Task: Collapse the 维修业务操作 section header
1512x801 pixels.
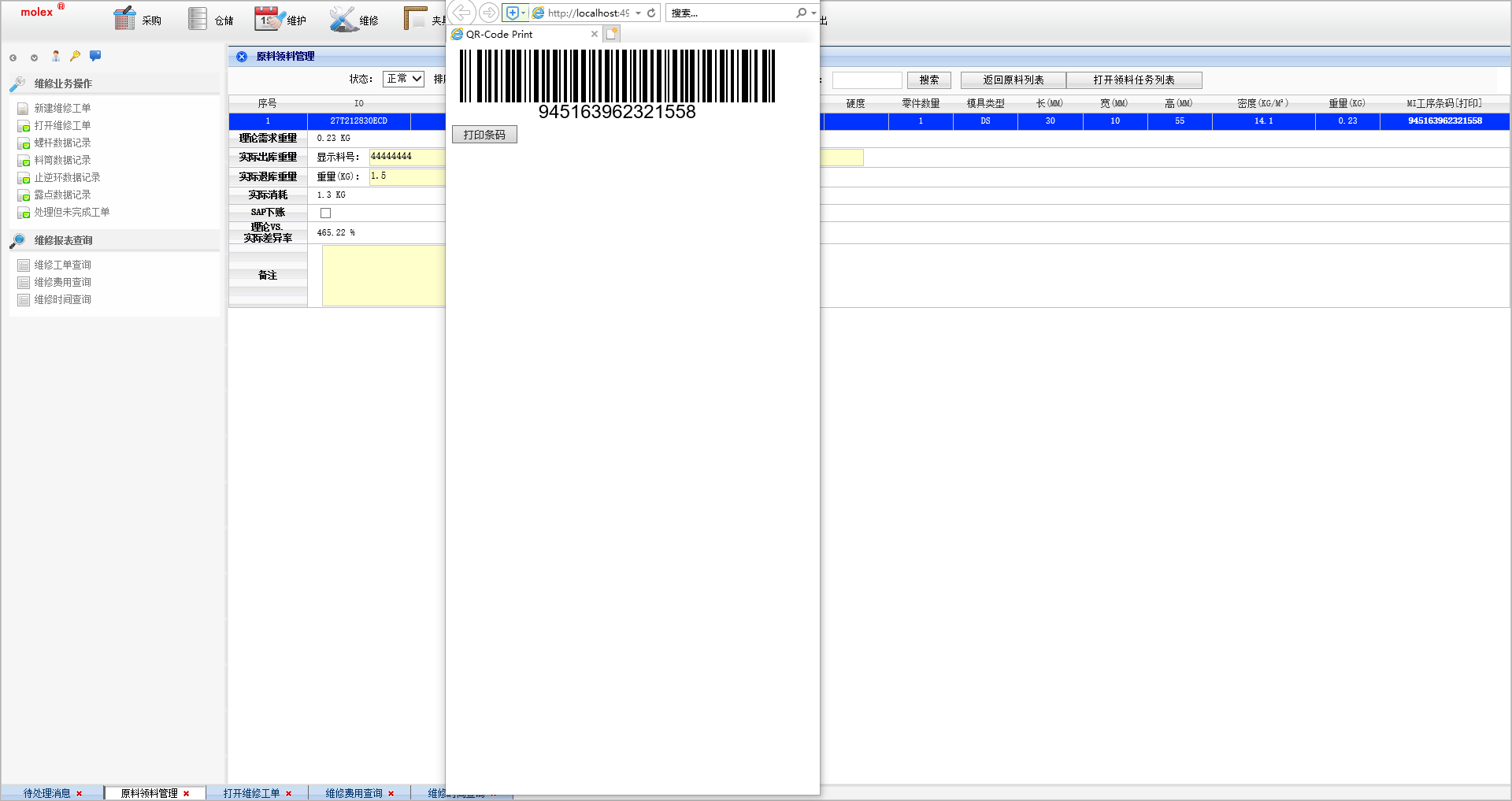Action: click(114, 83)
